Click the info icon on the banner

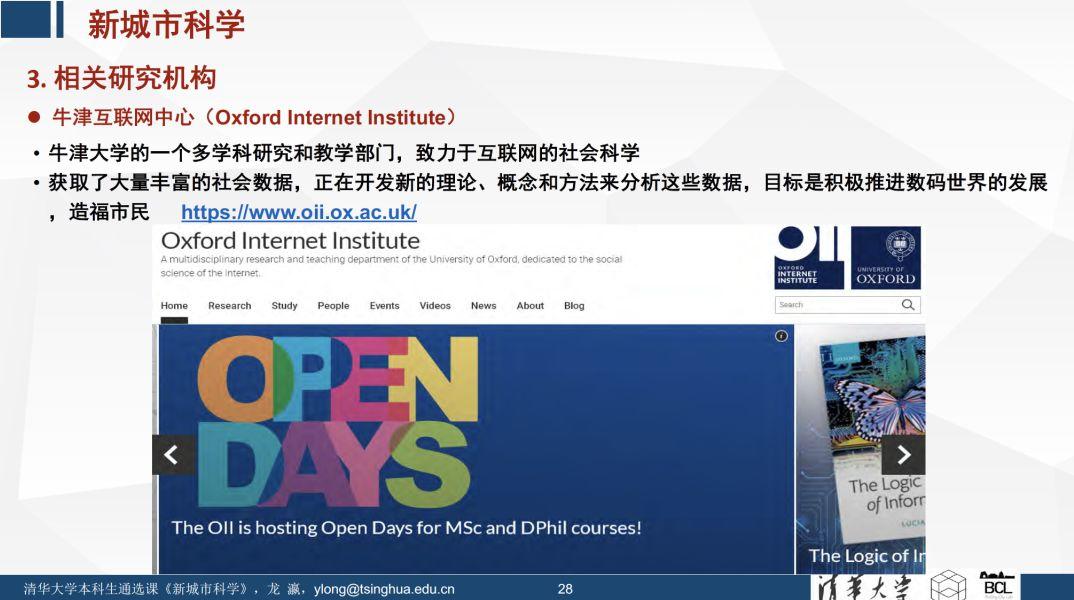coord(781,336)
